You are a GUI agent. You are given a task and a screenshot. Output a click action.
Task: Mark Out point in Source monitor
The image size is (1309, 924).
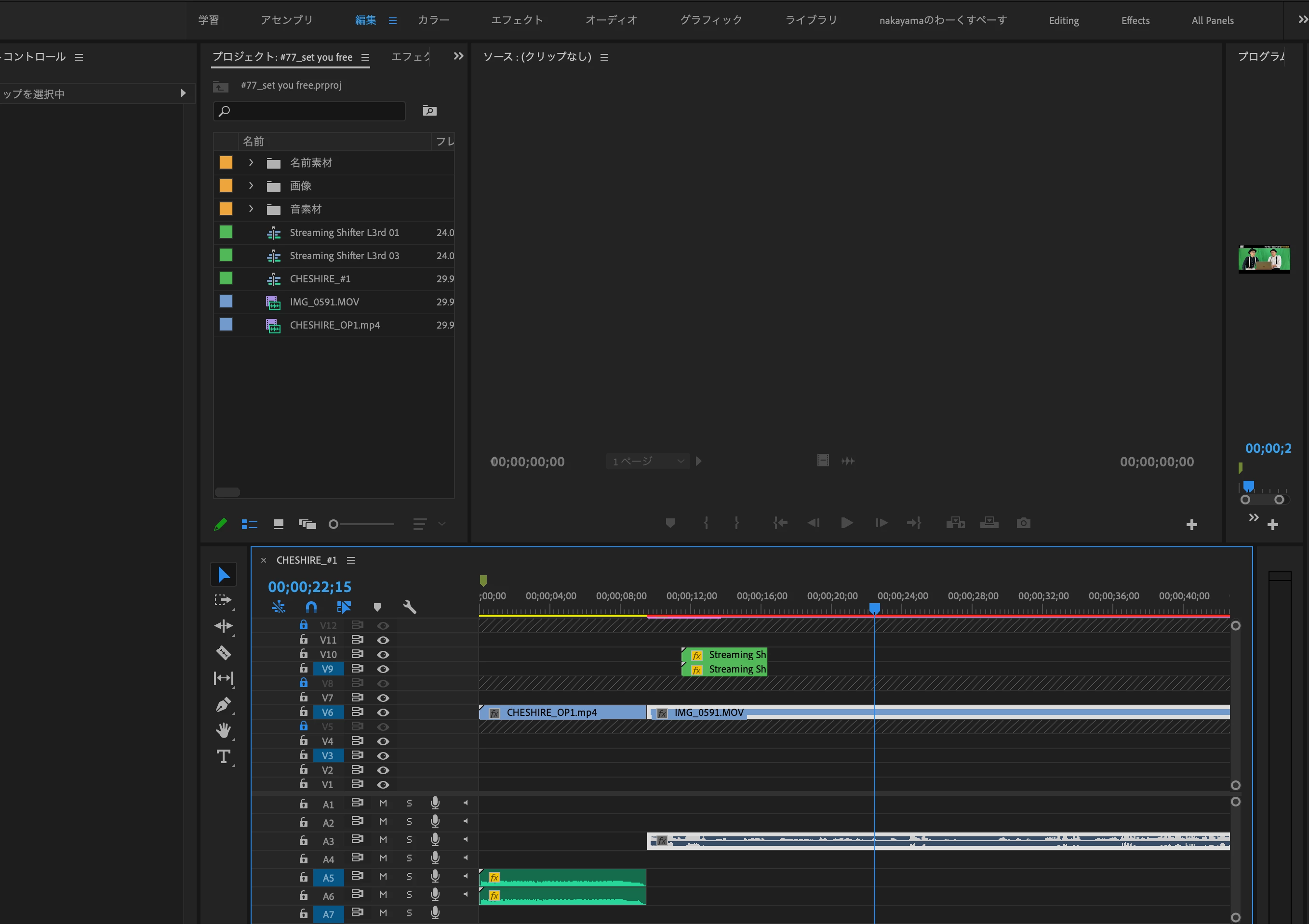coord(736,523)
